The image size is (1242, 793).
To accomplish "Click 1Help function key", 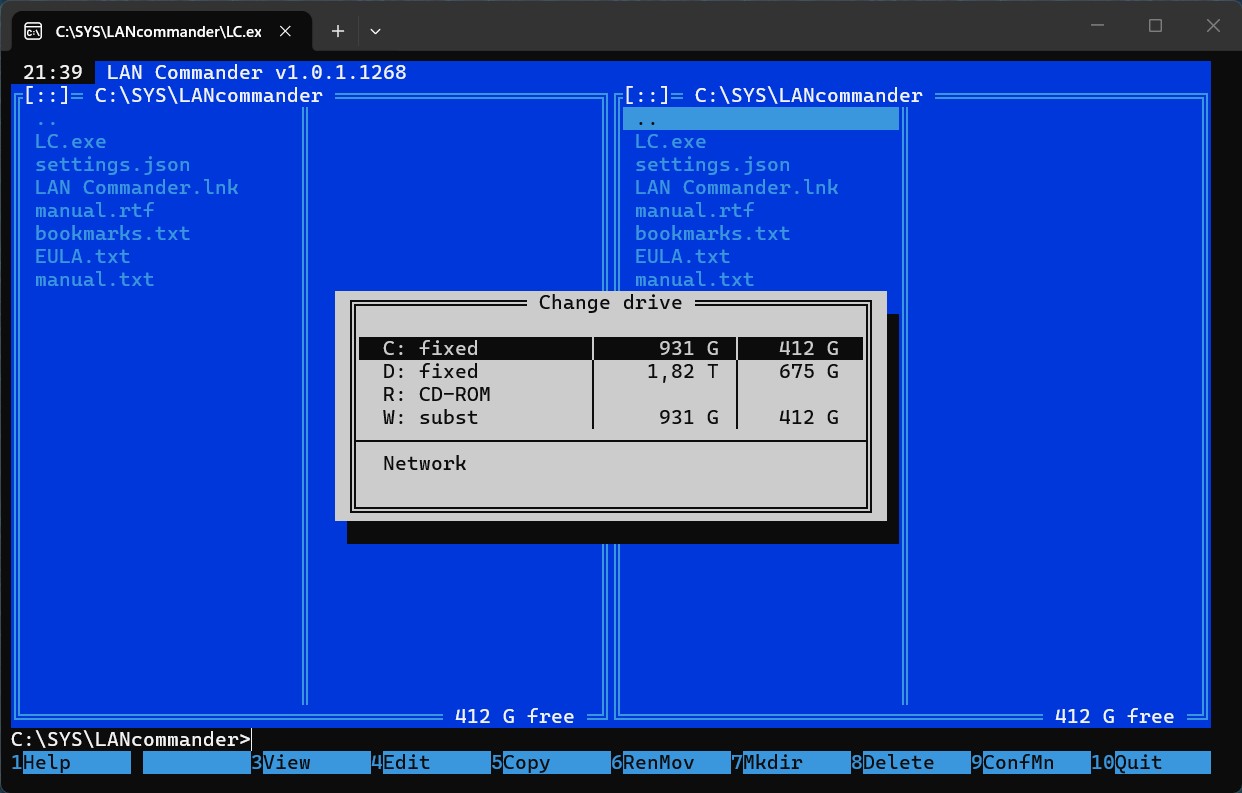I will tap(71, 762).
